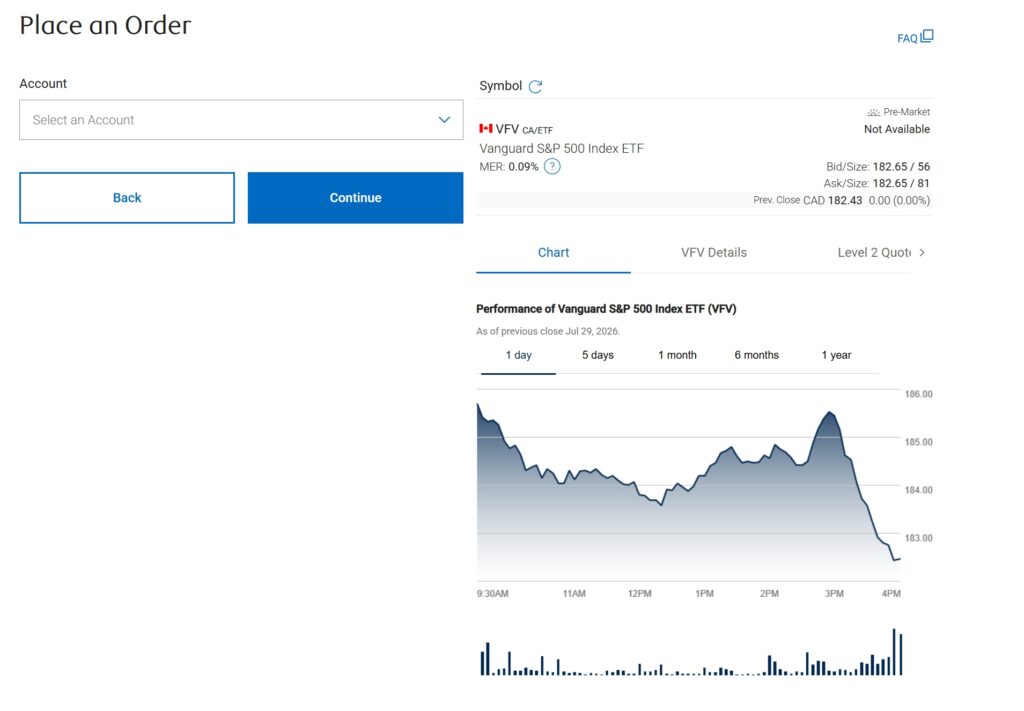Click the 183.00 price axis label
Screen dimensions: 1024x711
(x=918, y=538)
